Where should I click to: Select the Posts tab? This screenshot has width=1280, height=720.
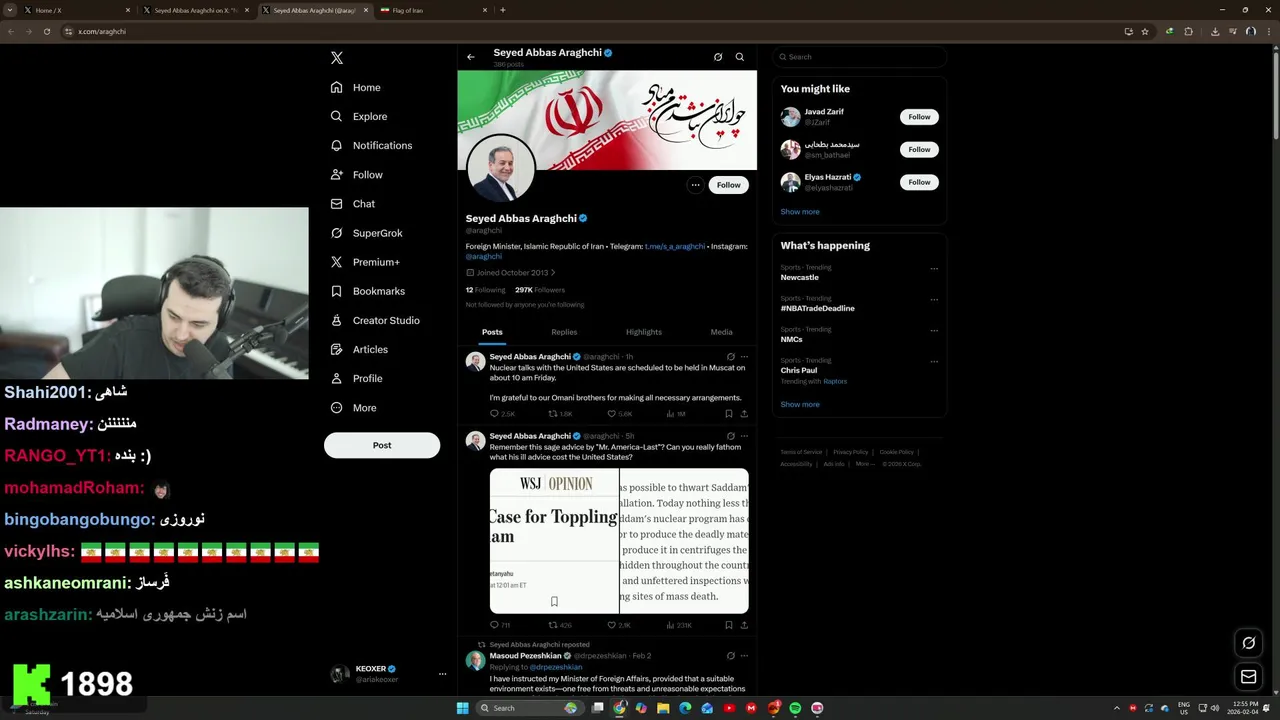[x=492, y=332]
